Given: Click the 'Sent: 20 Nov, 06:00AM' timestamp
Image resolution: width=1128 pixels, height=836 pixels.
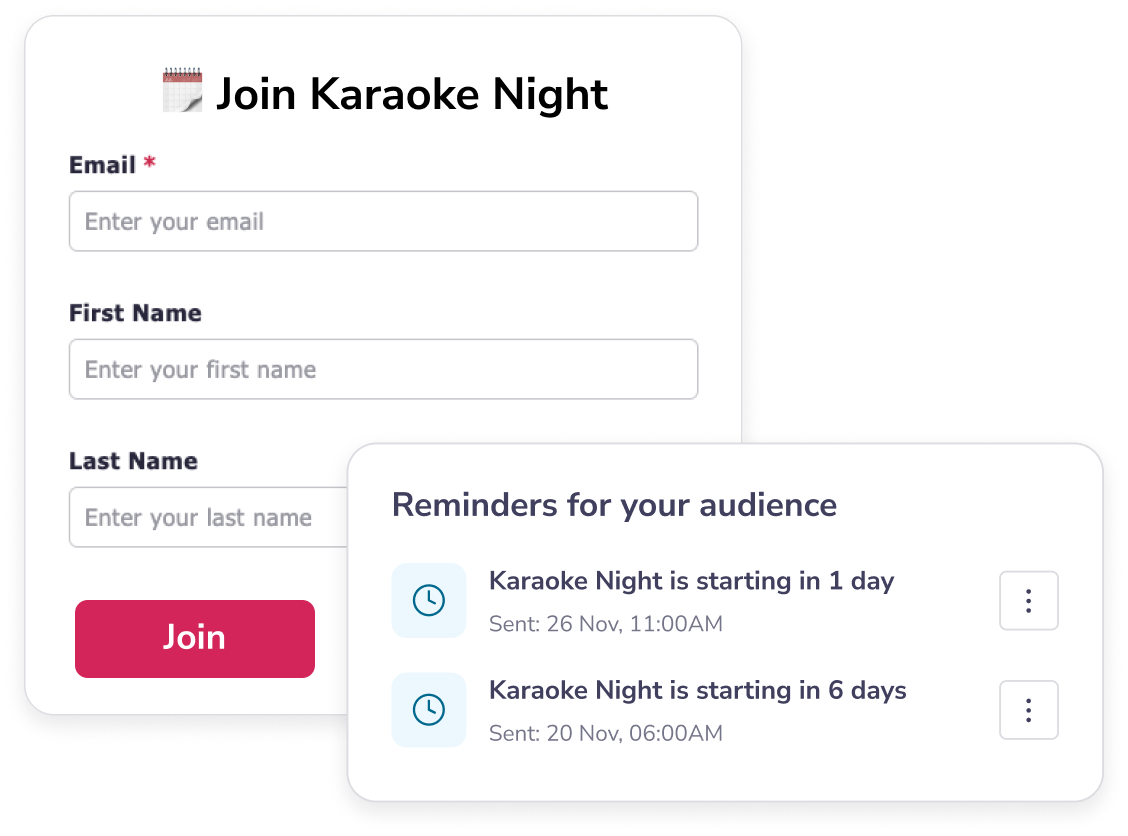Looking at the screenshot, I should click(x=605, y=733).
